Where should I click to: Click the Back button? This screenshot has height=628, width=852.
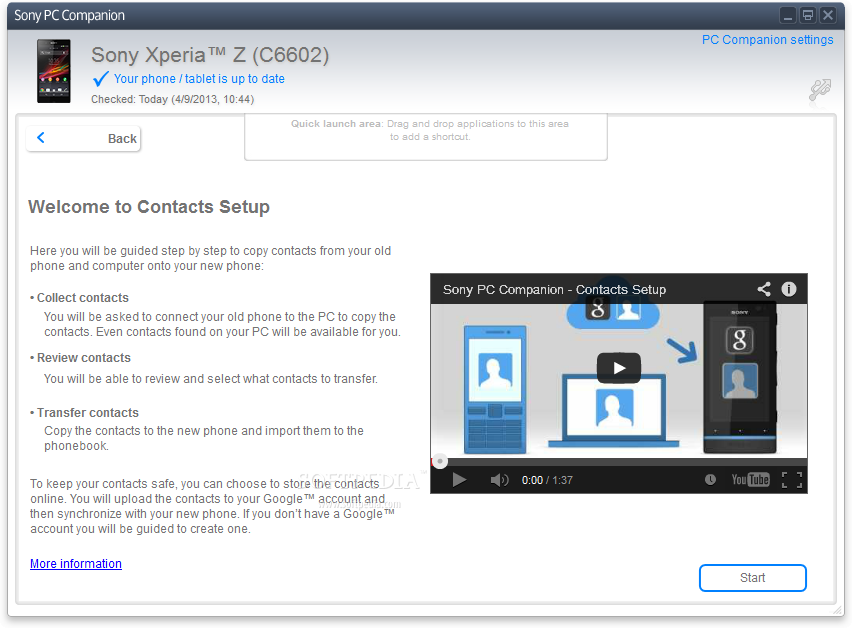coord(83,139)
